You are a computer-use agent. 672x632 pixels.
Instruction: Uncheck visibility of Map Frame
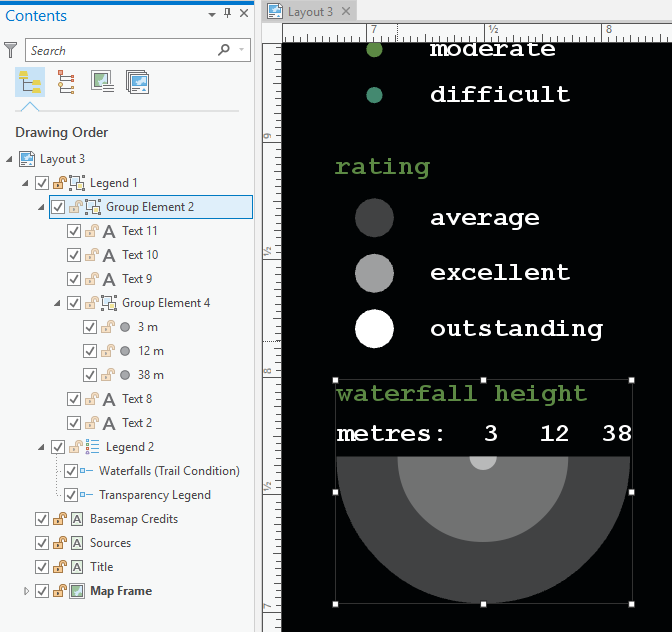pyautogui.click(x=42, y=591)
